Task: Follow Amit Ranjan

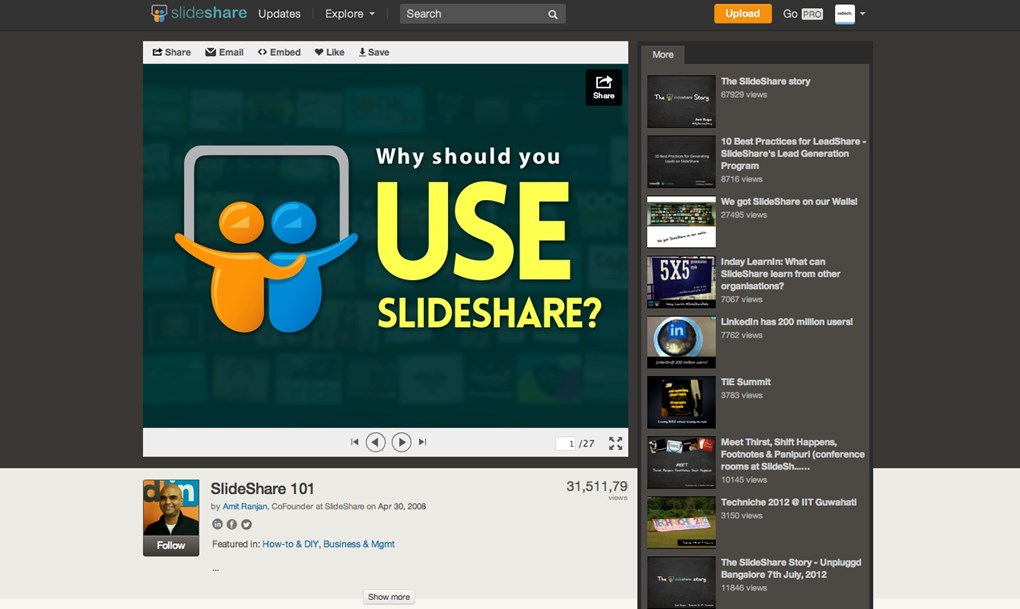Action: tap(171, 546)
